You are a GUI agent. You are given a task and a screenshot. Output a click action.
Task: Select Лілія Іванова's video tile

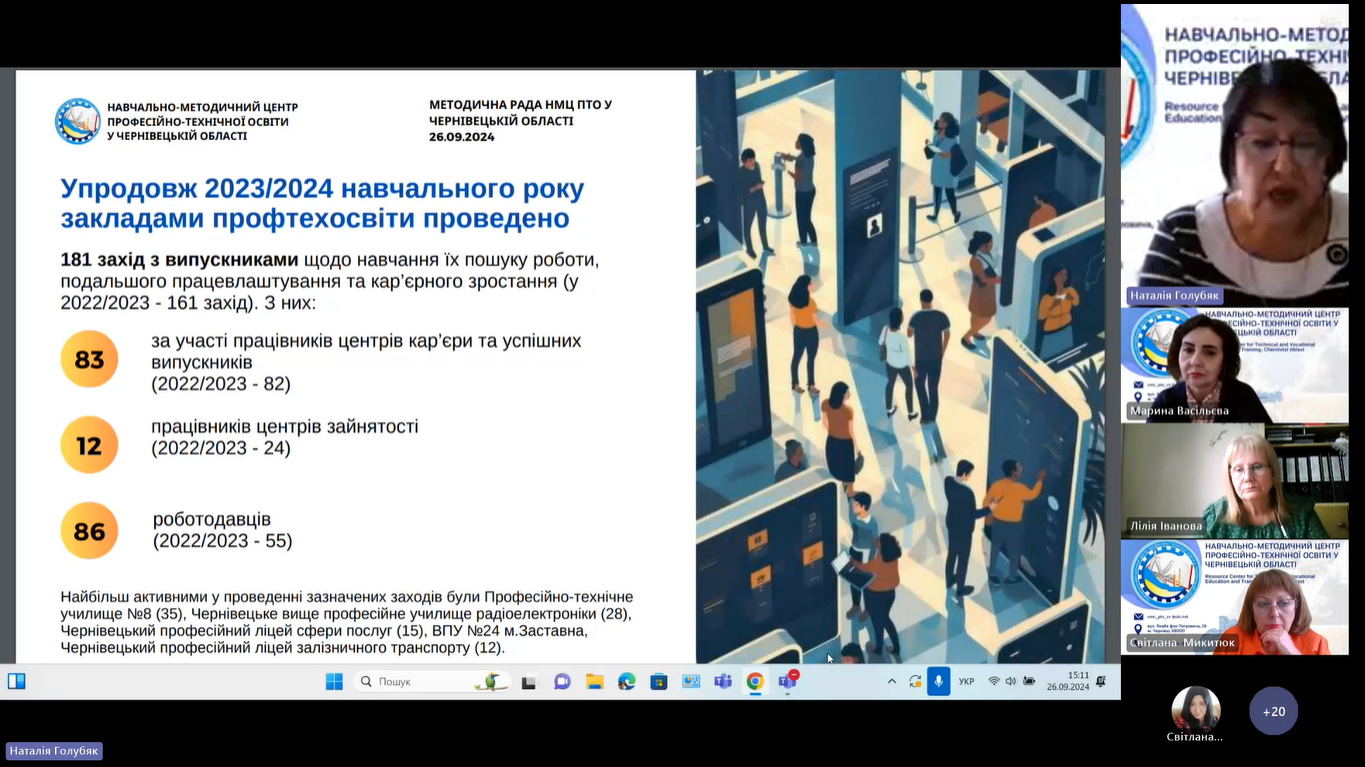pos(1234,481)
